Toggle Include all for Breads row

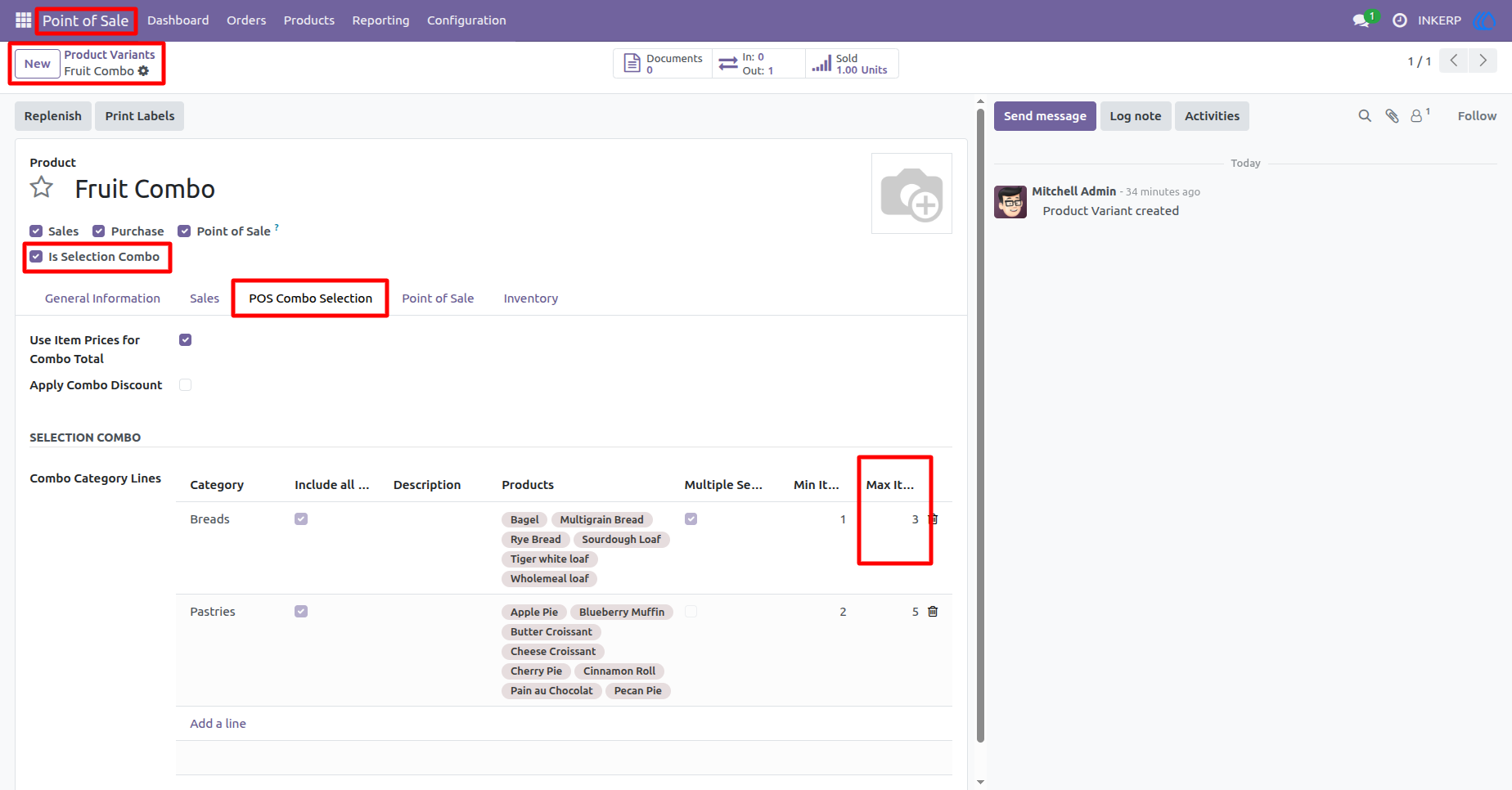(301, 519)
